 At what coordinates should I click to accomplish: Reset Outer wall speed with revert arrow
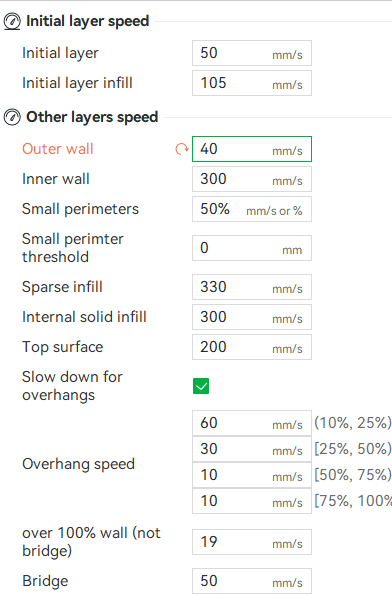[x=182, y=149]
